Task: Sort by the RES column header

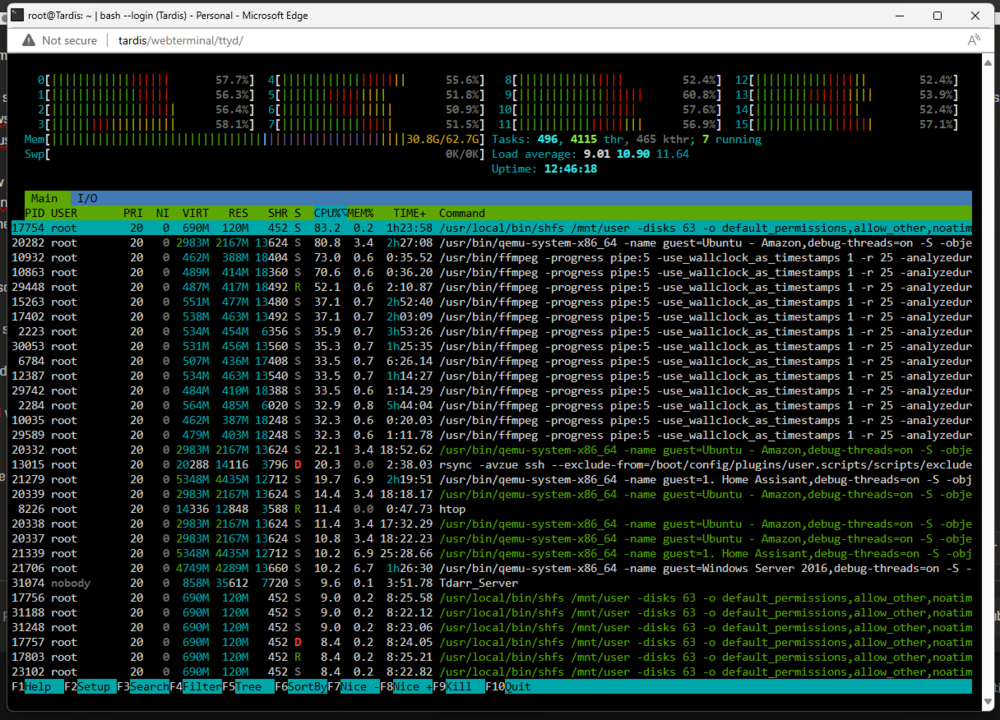Action: 239,213
